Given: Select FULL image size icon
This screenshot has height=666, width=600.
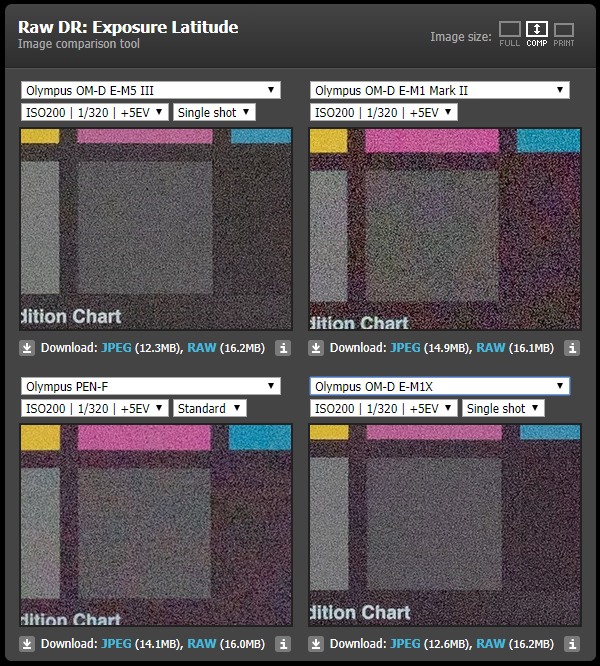Looking at the screenshot, I should click(x=510, y=32).
